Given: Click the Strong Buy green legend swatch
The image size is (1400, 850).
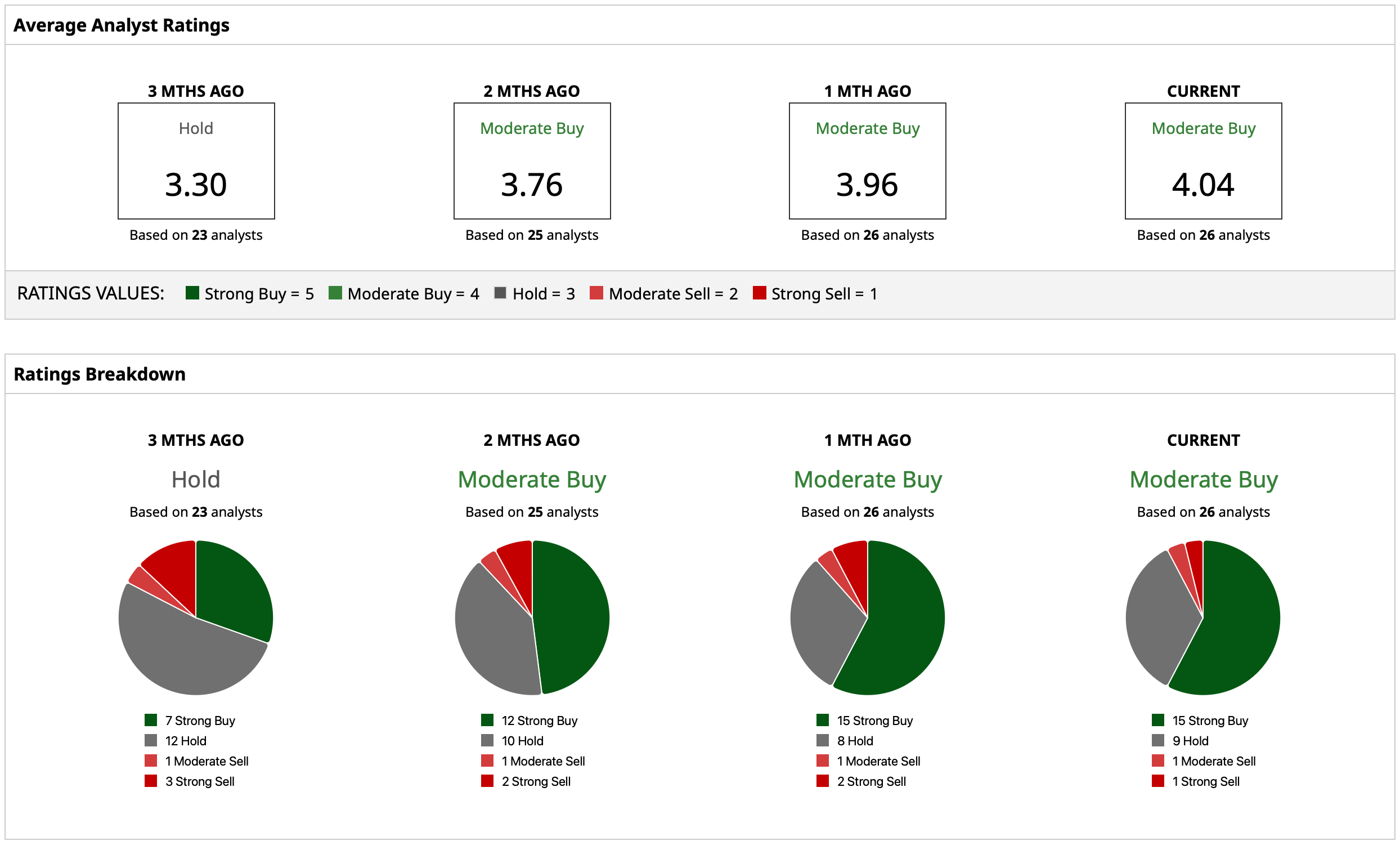Looking at the screenshot, I should click(192, 293).
